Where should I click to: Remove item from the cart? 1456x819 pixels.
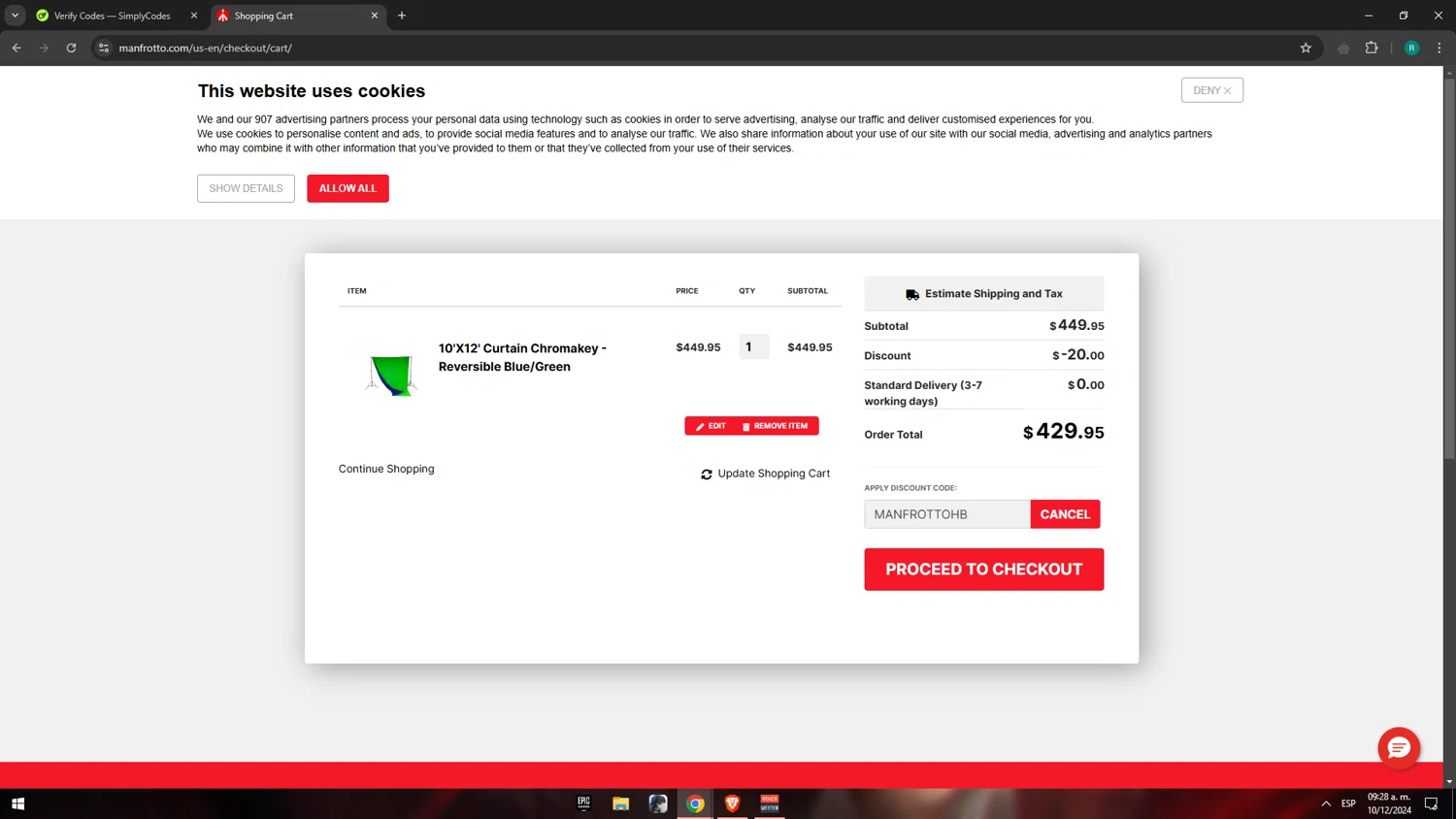tap(775, 426)
